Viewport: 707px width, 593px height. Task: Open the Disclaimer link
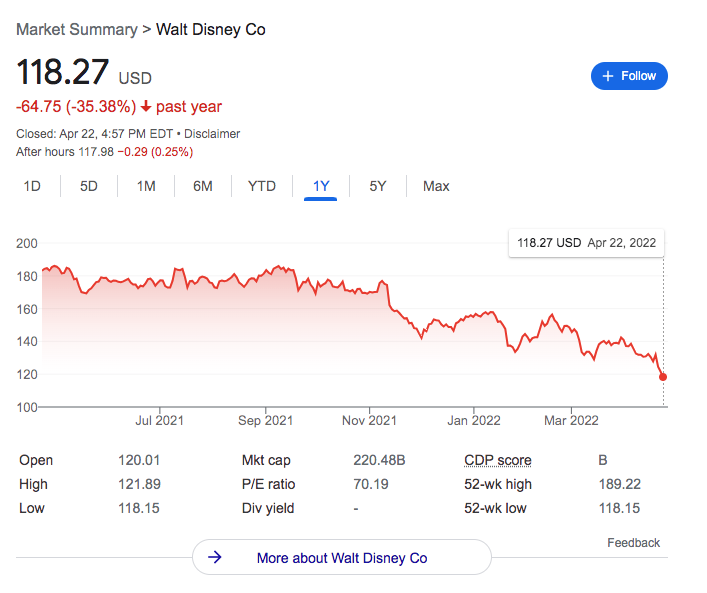tap(213, 134)
